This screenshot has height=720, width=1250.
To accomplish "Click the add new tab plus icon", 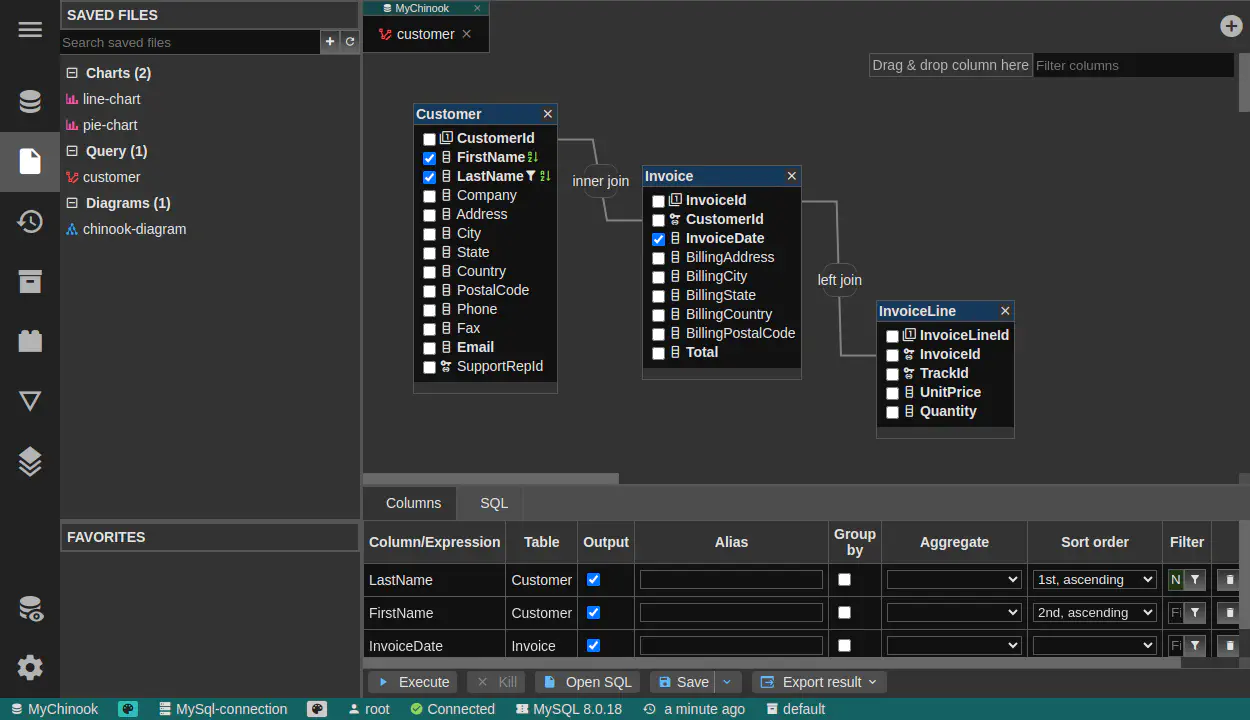I will pos(1232,26).
